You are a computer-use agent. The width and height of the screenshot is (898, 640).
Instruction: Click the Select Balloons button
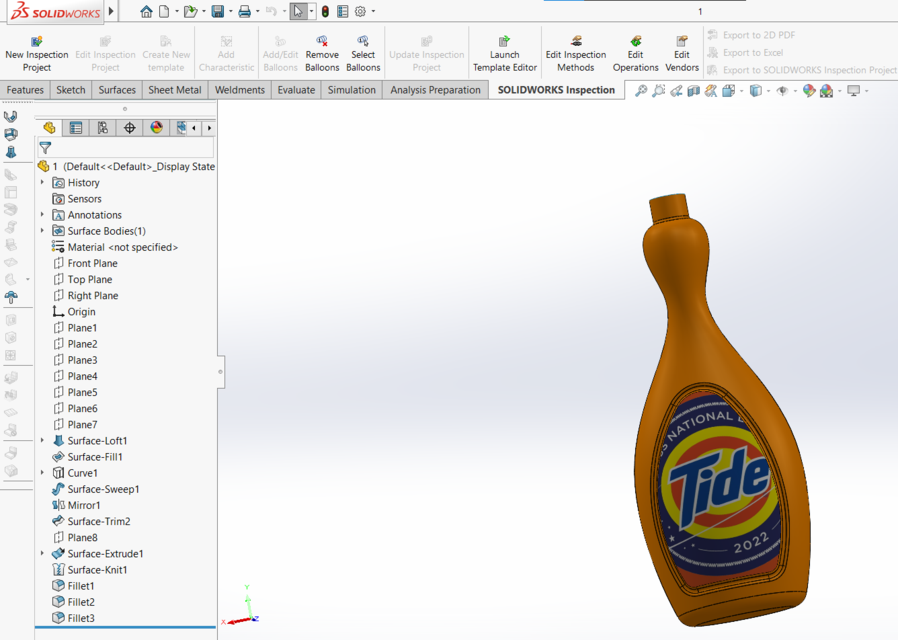pos(363,51)
